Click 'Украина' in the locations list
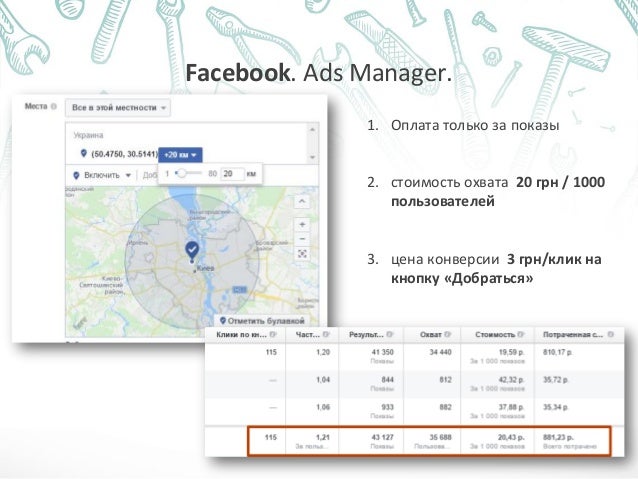Screen dimensions: 638x479 pos(88,135)
